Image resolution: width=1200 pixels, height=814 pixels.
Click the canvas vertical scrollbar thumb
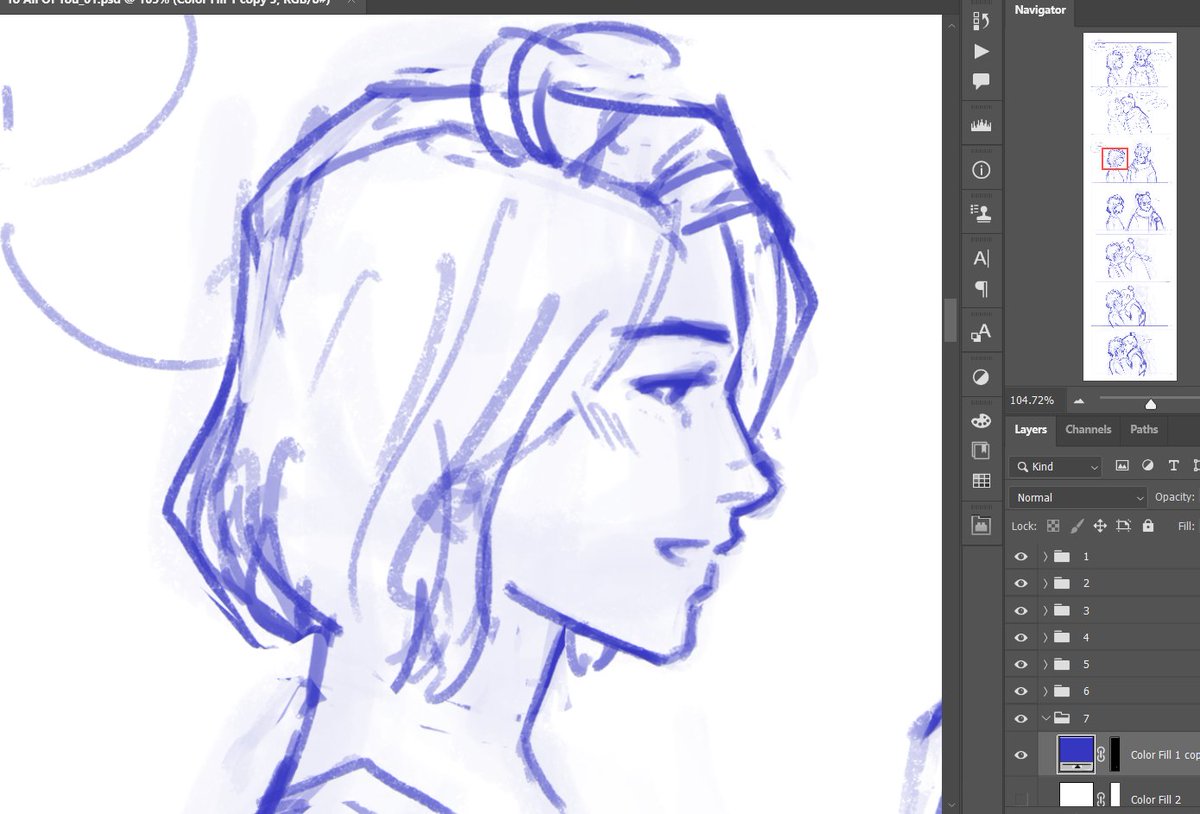[x=950, y=321]
